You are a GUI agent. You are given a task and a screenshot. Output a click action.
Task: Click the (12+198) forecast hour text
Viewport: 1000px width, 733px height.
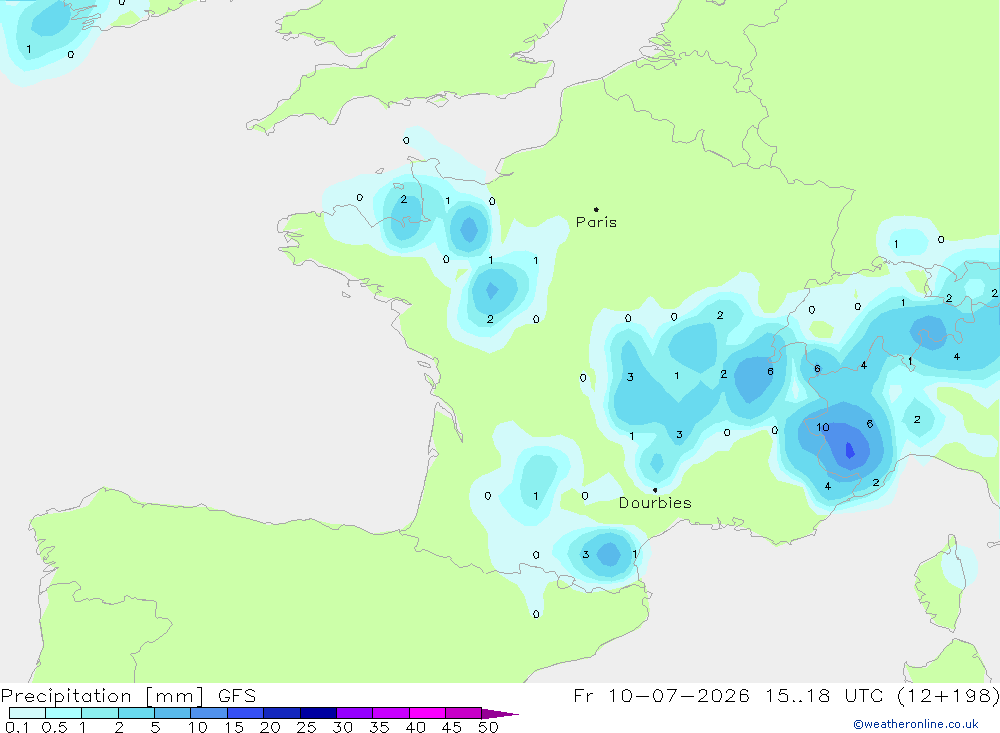pos(948,695)
